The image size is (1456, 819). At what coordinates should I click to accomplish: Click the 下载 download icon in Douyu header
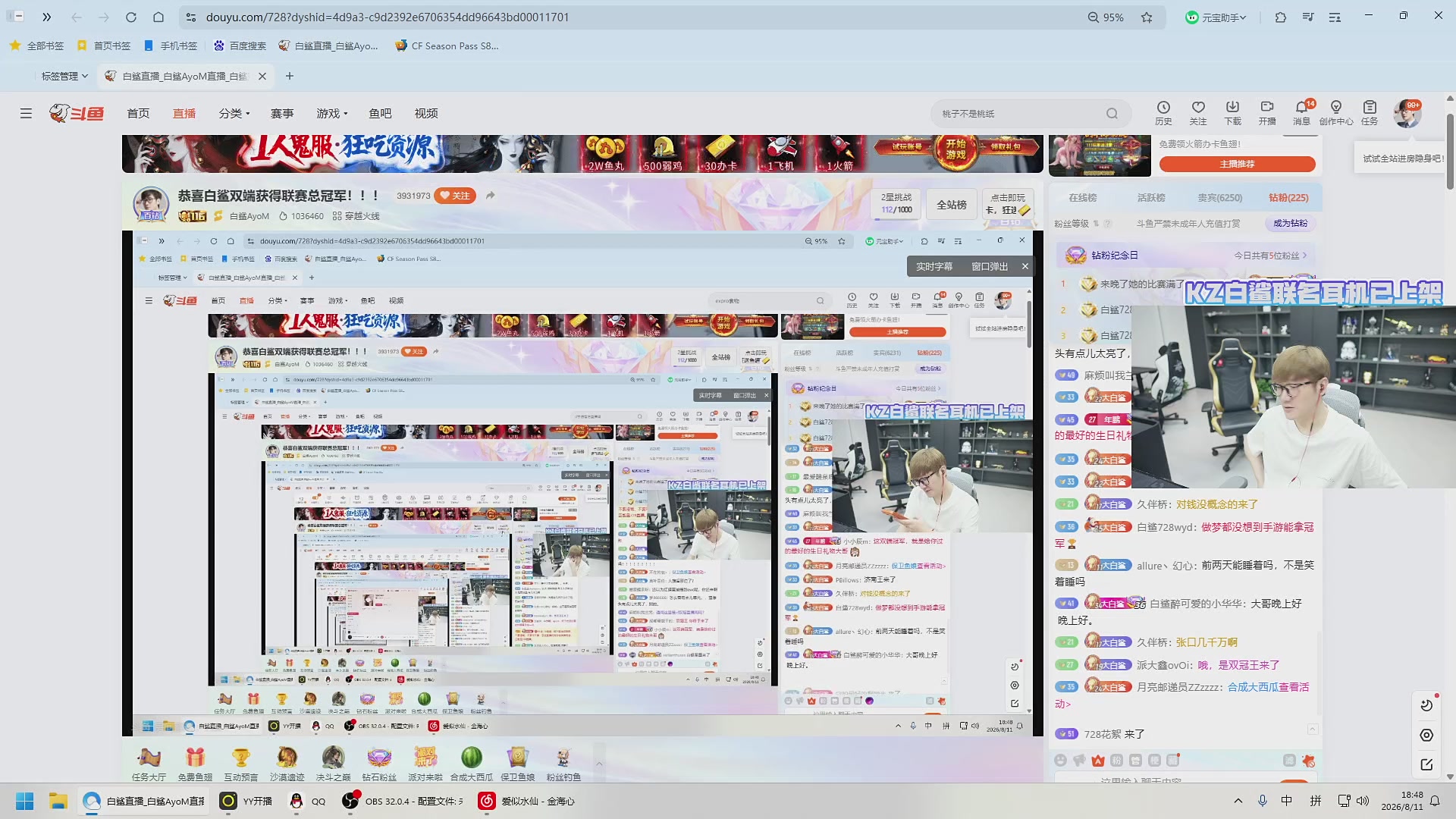(x=1233, y=113)
